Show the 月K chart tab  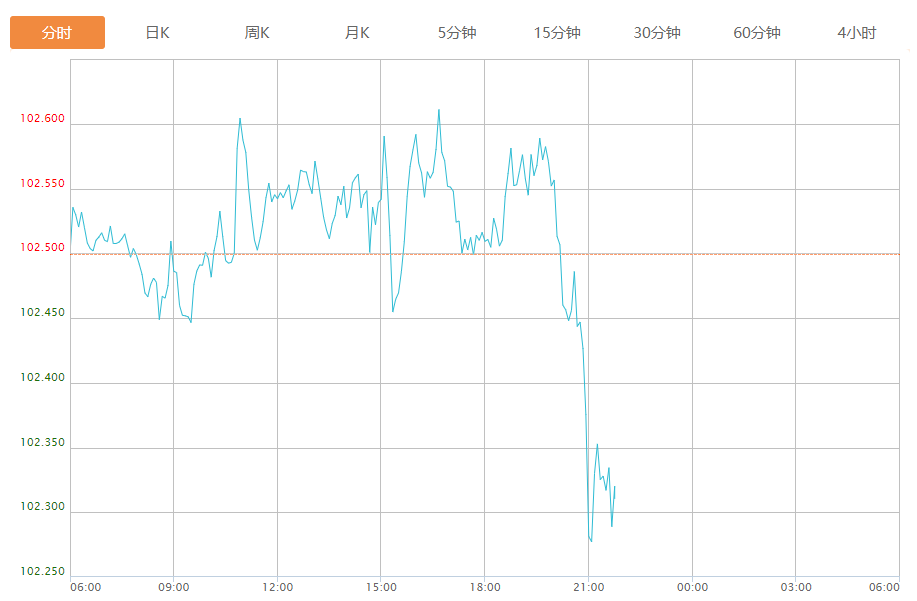coord(357,33)
